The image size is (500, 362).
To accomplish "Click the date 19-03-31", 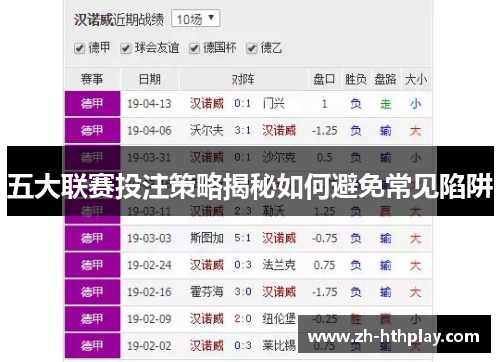I will coord(149,157).
